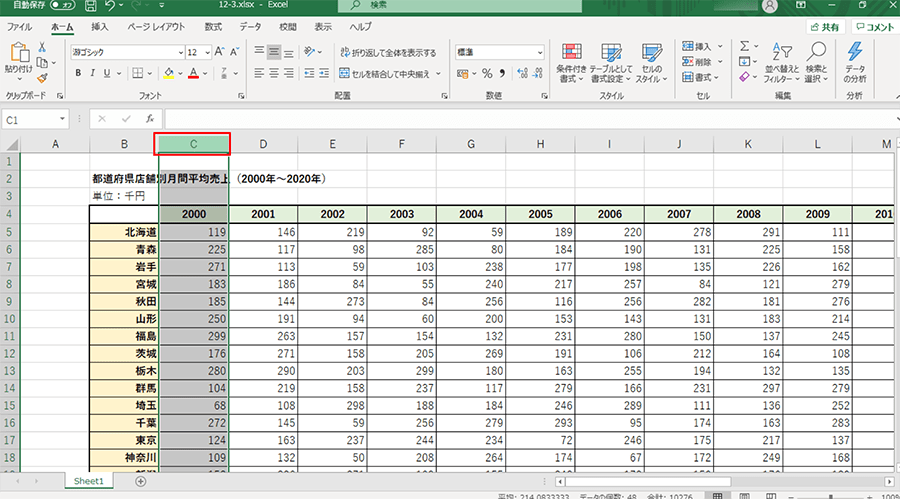Click the increase indent icon
This screenshot has width=900, height=499.
(x=324, y=74)
